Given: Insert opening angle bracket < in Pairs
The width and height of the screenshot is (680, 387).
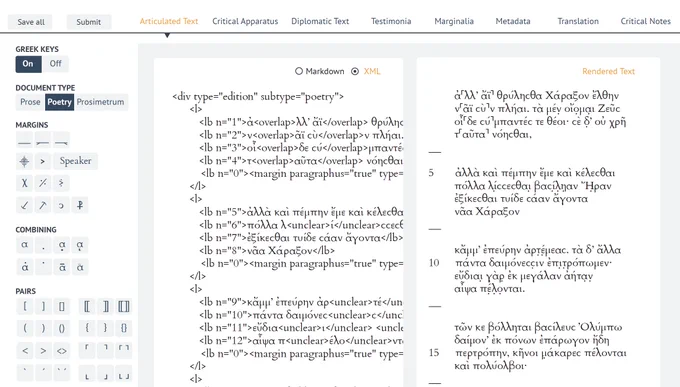Looking at the screenshot, I should coord(25,351).
